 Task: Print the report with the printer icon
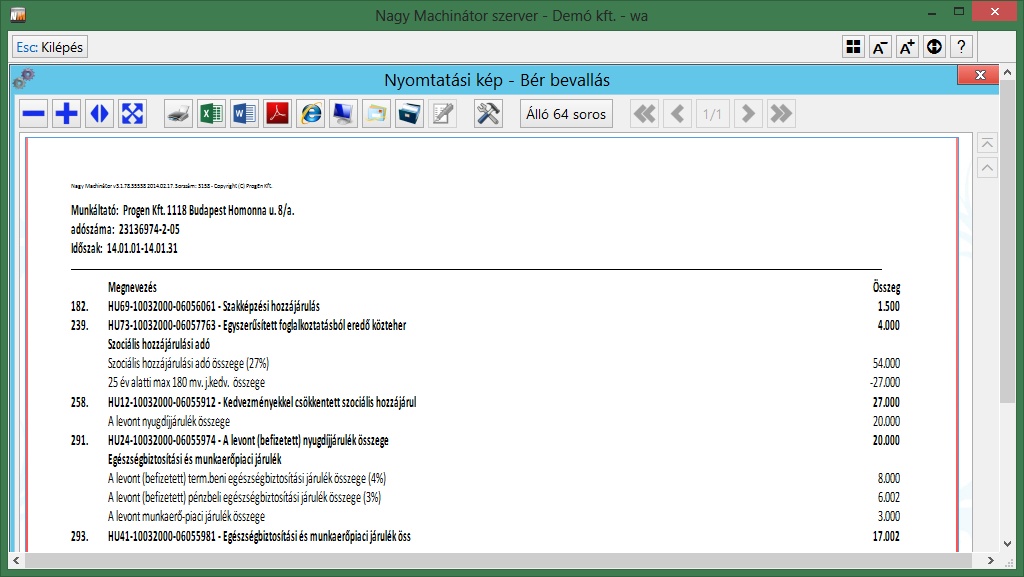tap(178, 114)
